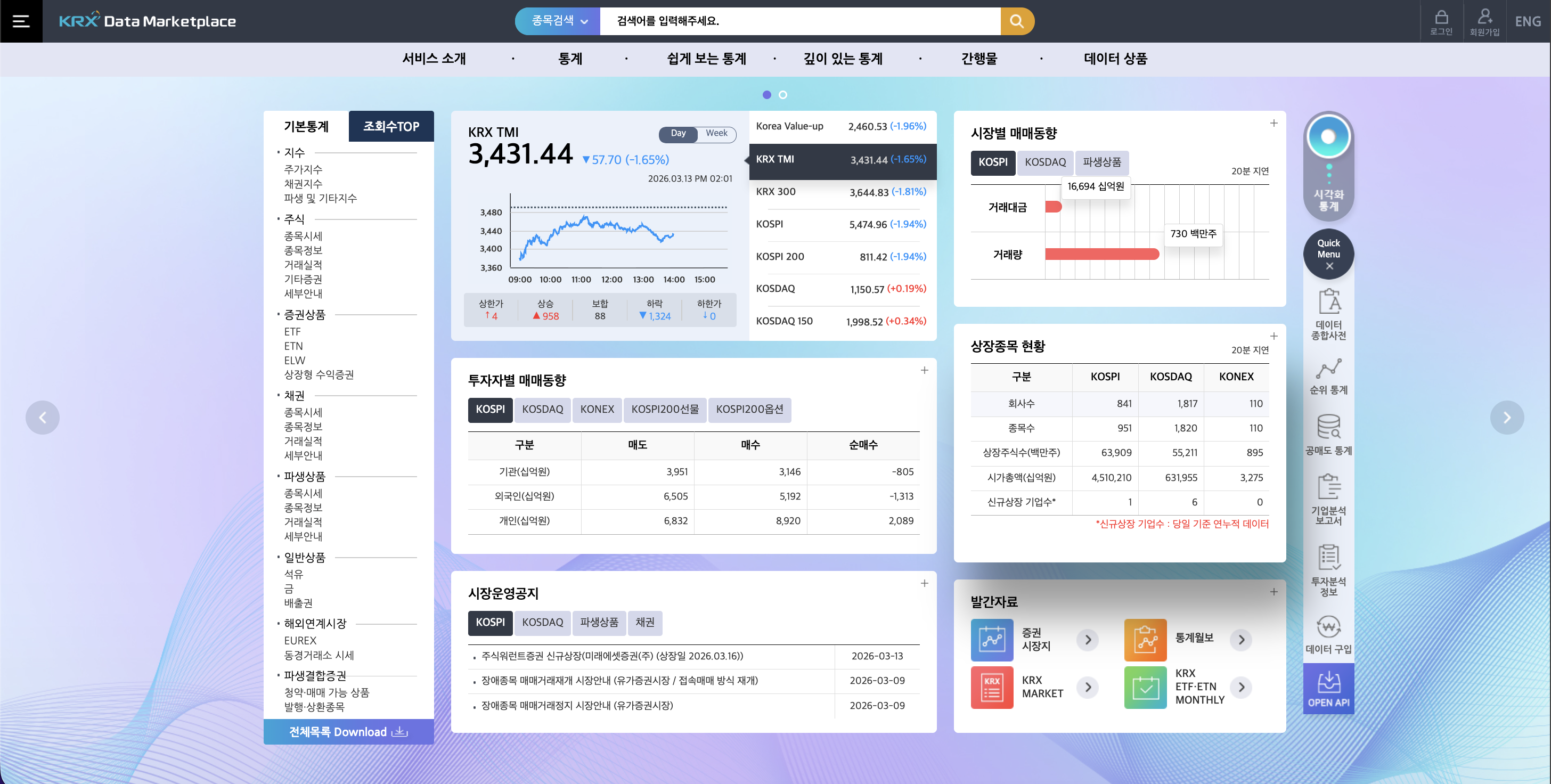1551x784 pixels.
Task: Open the 순위 통계 chart icon
Action: point(1328,369)
